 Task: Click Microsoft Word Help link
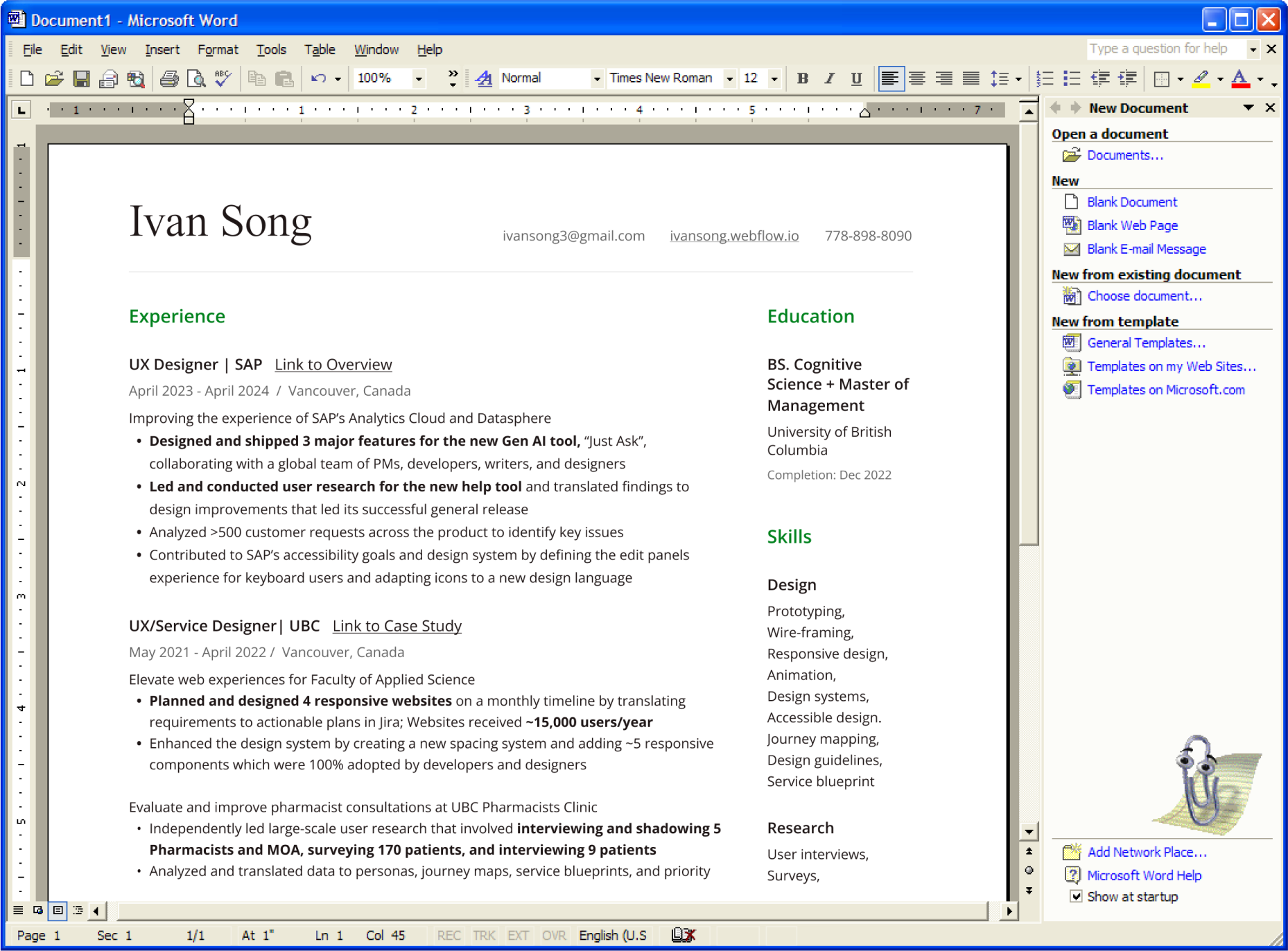click(1144, 875)
